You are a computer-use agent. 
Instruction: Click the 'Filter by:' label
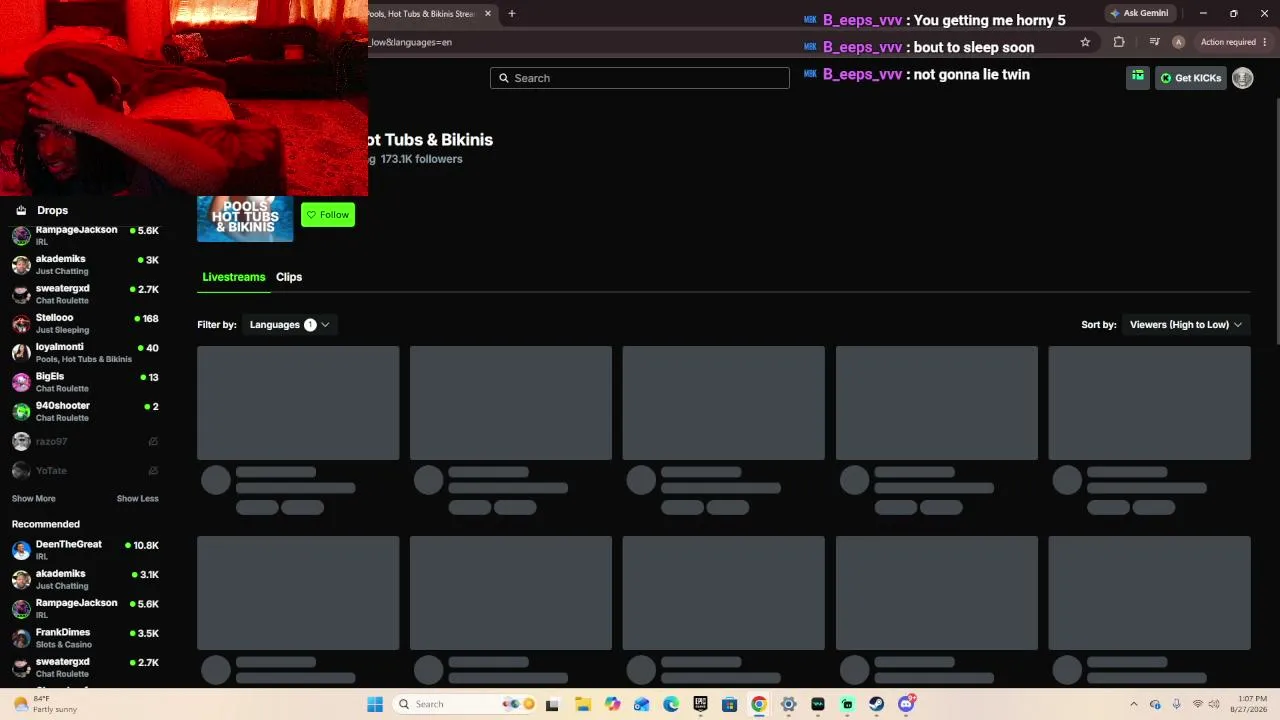click(217, 325)
